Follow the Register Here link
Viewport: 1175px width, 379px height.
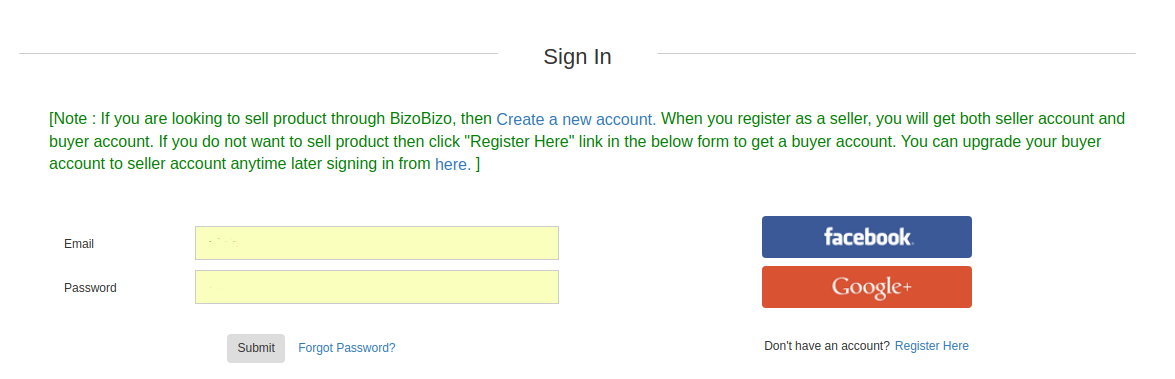[x=931, y=346]
